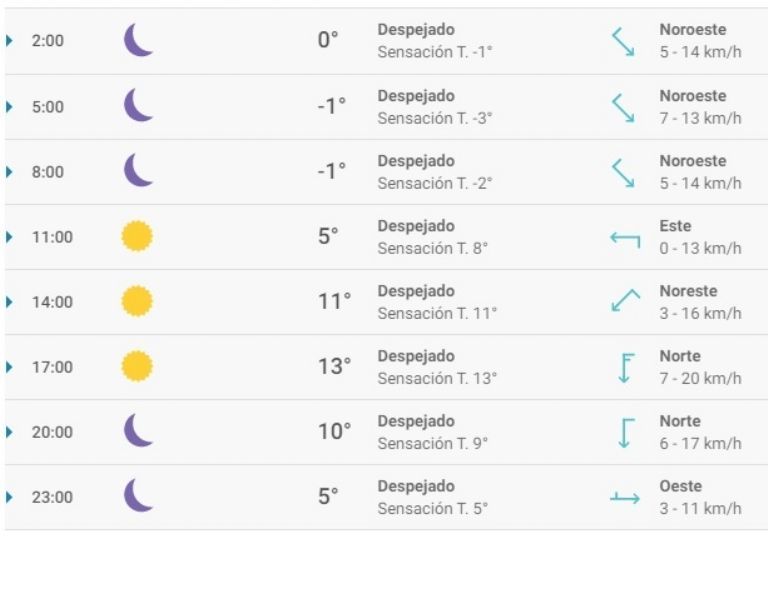Expand the 2:00 forecast row arrow
The width and height of the screenshot is (768, 598).
10,41
